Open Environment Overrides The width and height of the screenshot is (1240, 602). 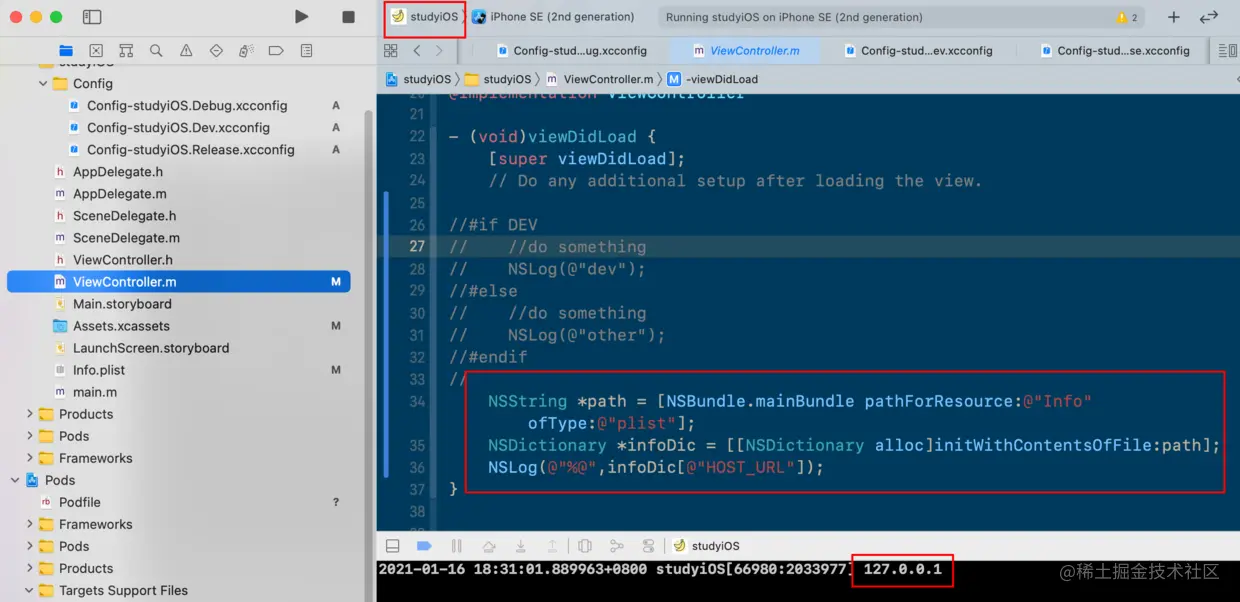pyautogui.click(x=649, y=546)
